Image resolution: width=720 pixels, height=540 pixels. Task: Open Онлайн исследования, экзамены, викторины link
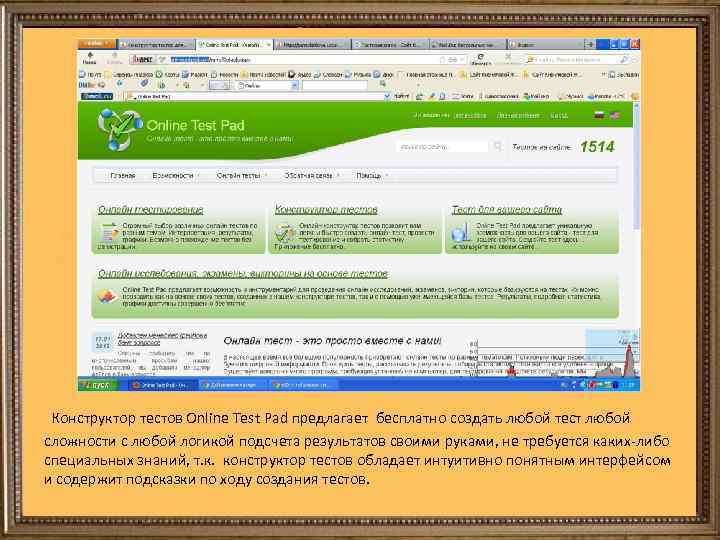point(242,274)
